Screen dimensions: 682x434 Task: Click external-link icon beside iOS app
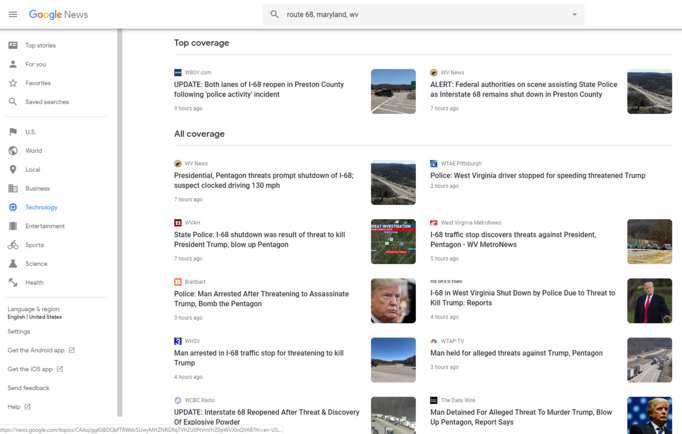coord(60,369)
